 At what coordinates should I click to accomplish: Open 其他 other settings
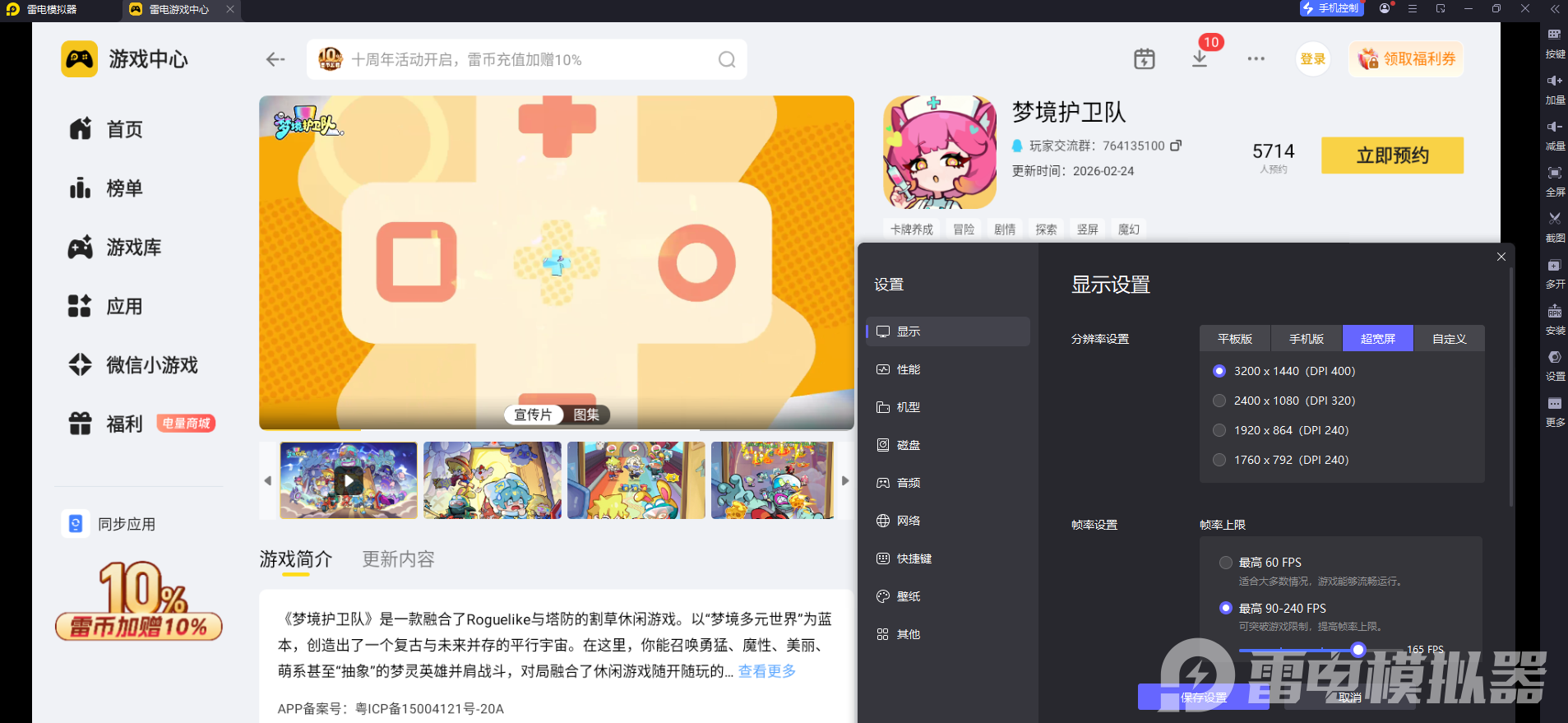(x=948, y=634)
